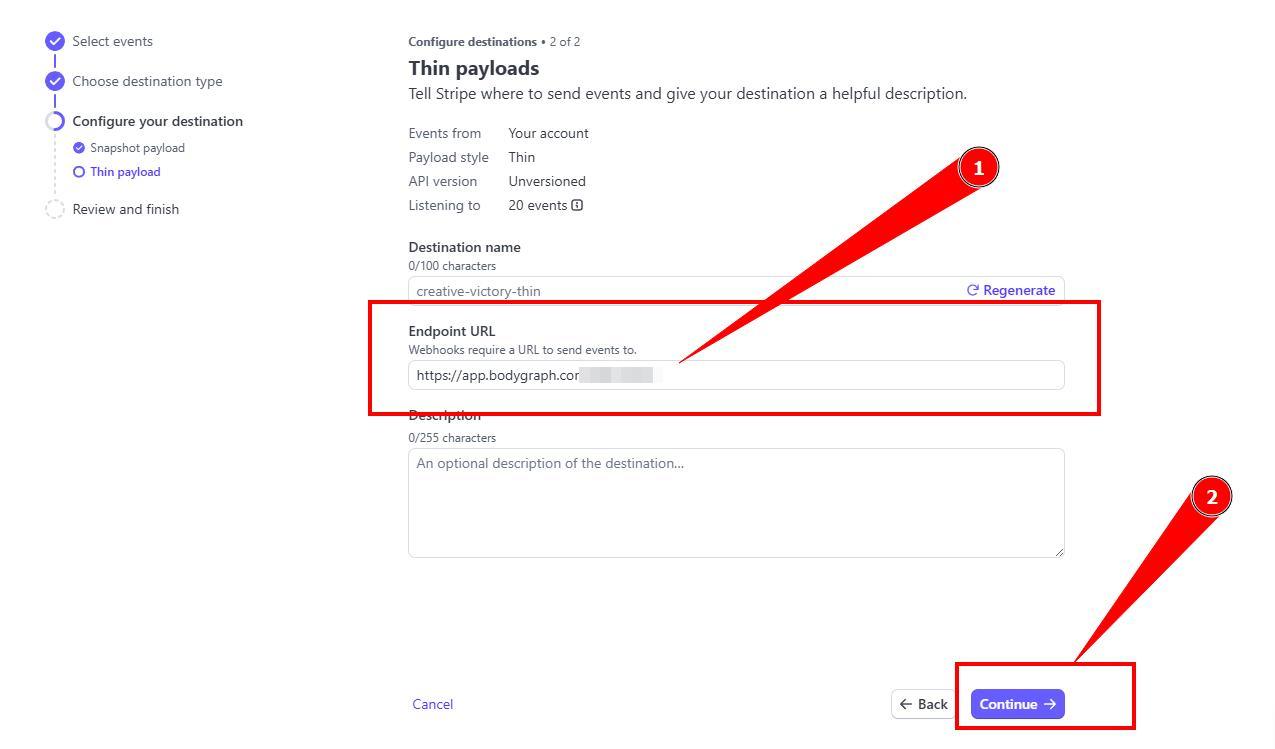This screenshot has height=749, width=1275.
Task: Open the info icon beside 20 events
Action: (x=577, y=205)
